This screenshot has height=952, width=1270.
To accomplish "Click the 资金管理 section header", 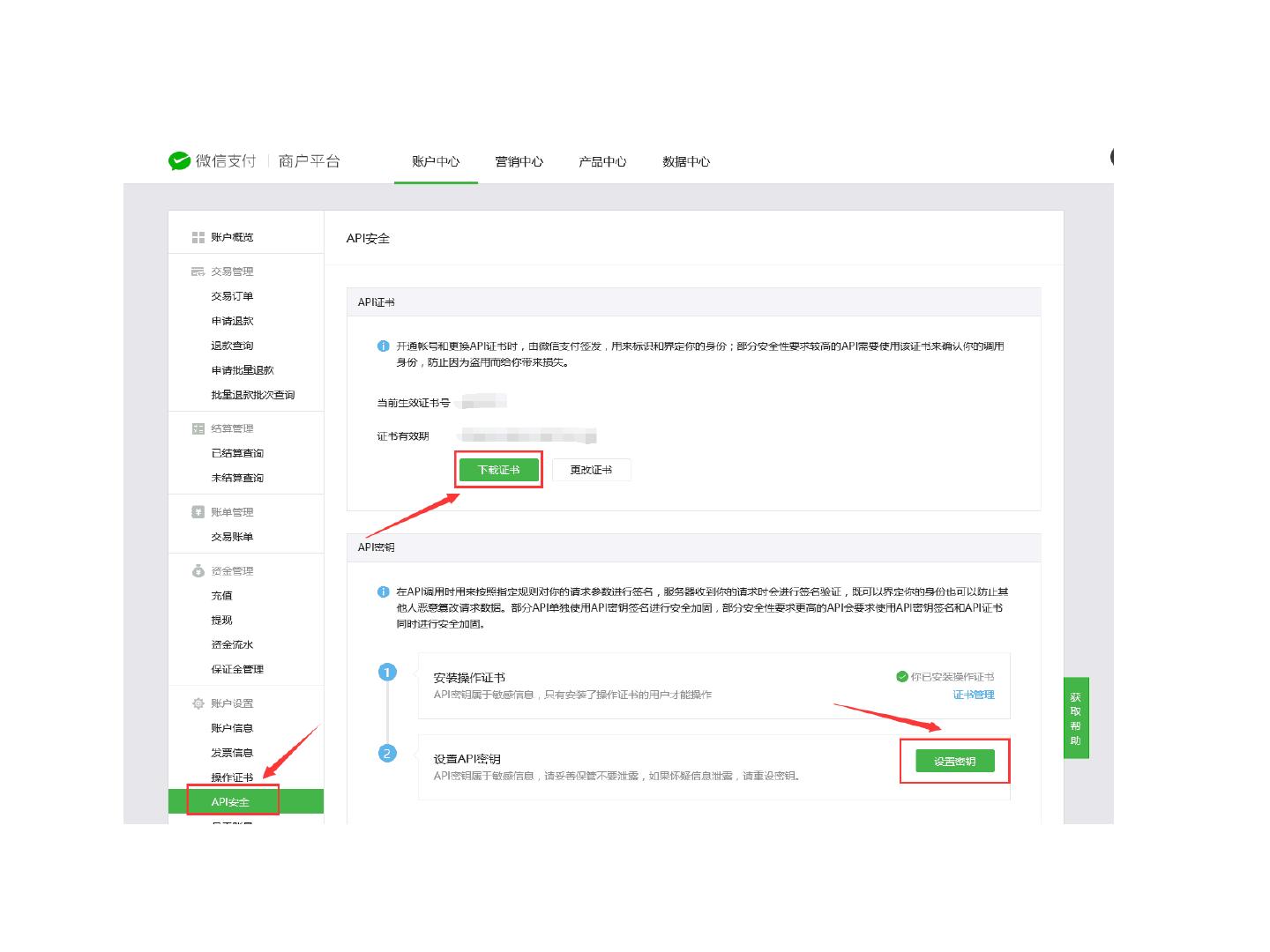I will coord(232,571).
